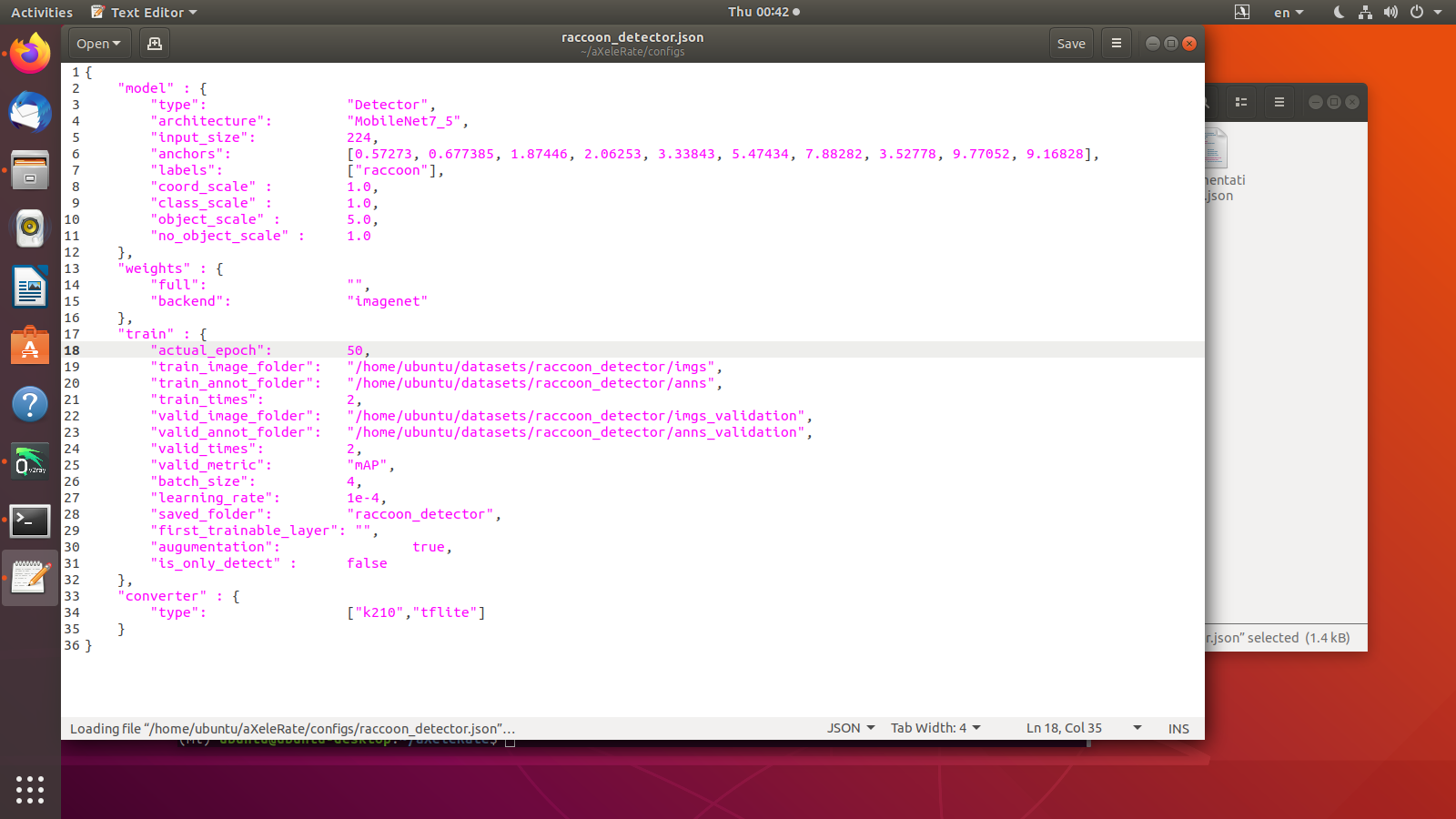The image size is (1456, 819).
Task: Create a new document in the text editor
Action: (154, 43)
